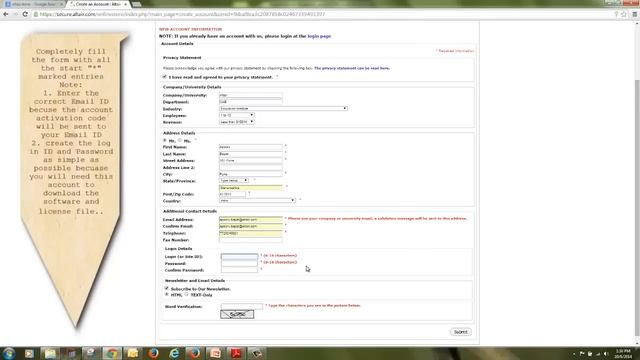Open the yellow folder taskbar icon
The height and width of the screenshot is (360, 640).
point(133,353)
